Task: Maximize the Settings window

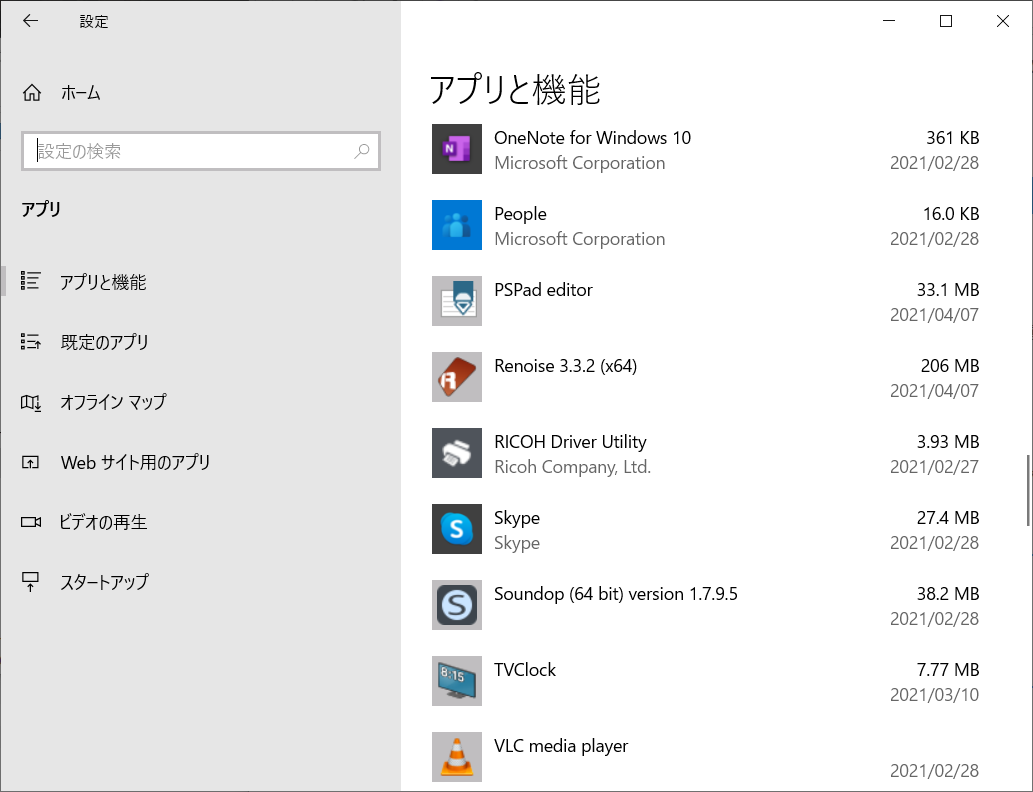Action: tap(945, 21)
